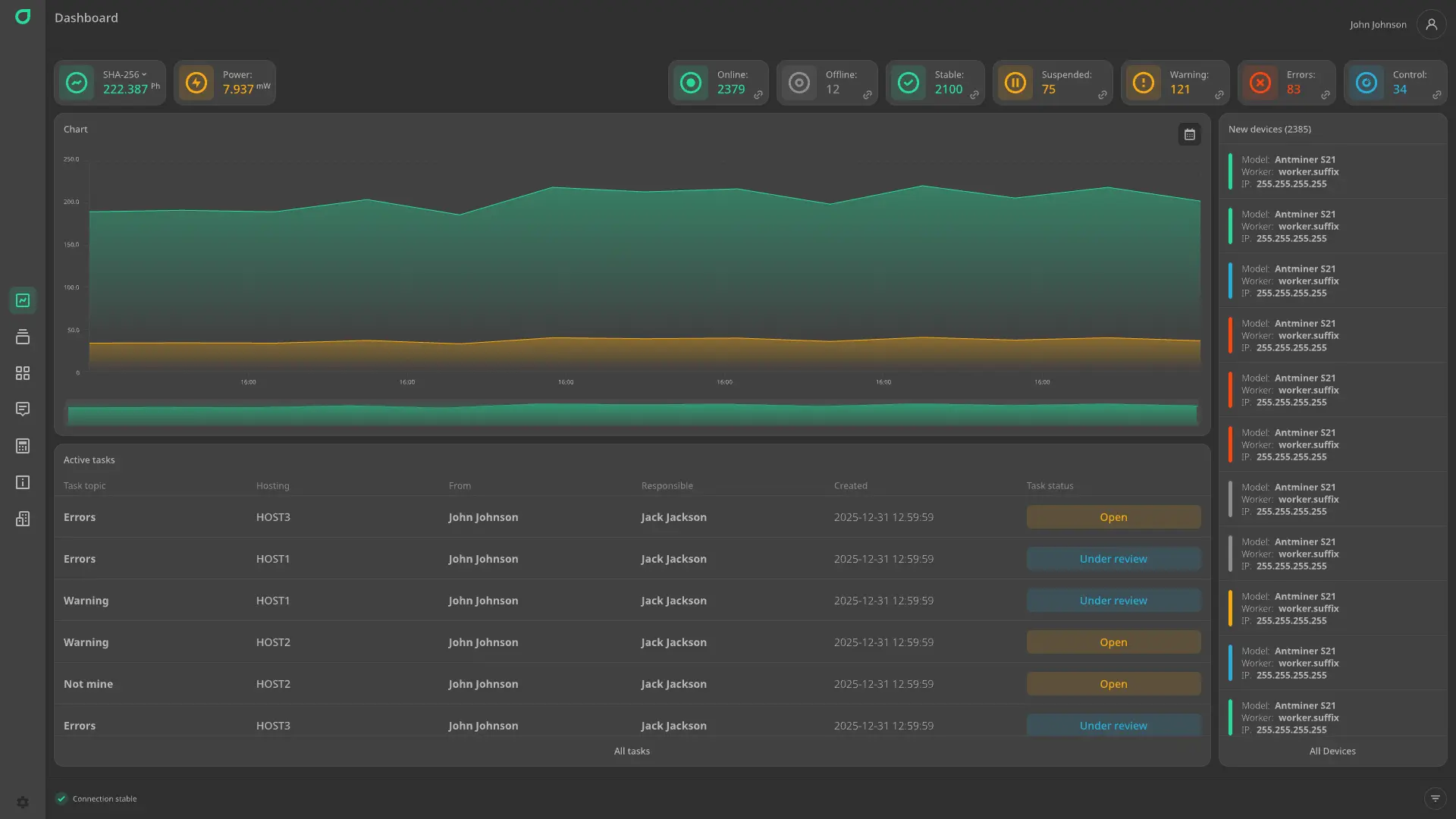The width and height of the screenshot is (1456, 819).
Task: Open All tasks below the Active tasks table
Action: click(632, 751)
